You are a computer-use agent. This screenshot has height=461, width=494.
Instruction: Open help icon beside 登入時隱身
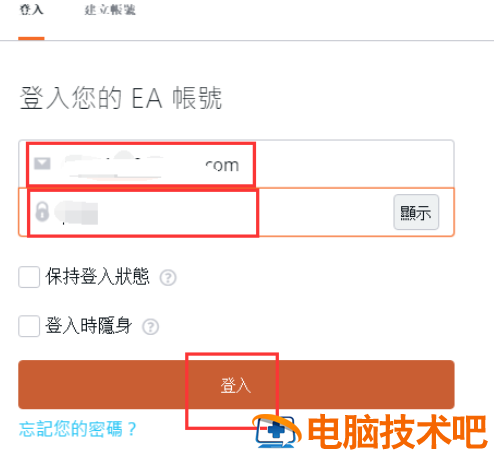(151, 327)
